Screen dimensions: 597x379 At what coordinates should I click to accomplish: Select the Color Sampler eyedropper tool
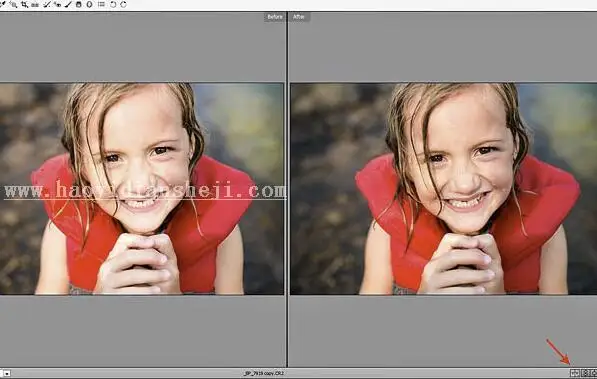(x=3, y=4)
